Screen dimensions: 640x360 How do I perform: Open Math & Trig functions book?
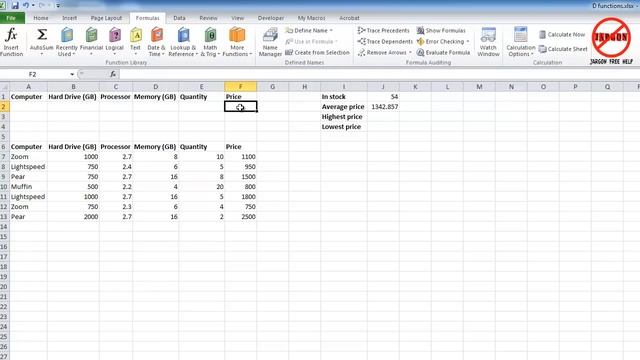(x=210, y=42)
